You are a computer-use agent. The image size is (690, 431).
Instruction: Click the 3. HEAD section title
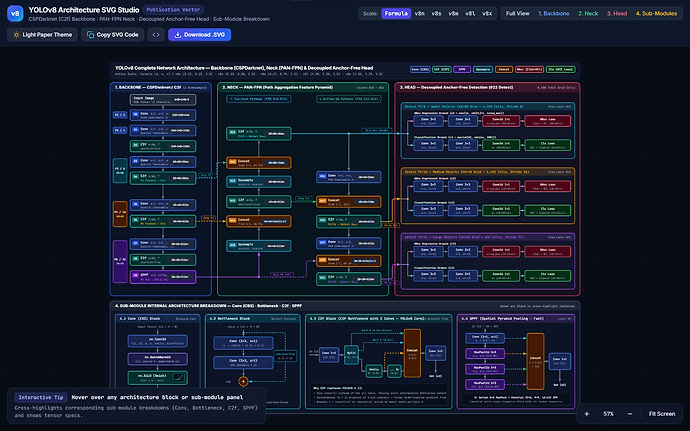click(x=456, y=88)
